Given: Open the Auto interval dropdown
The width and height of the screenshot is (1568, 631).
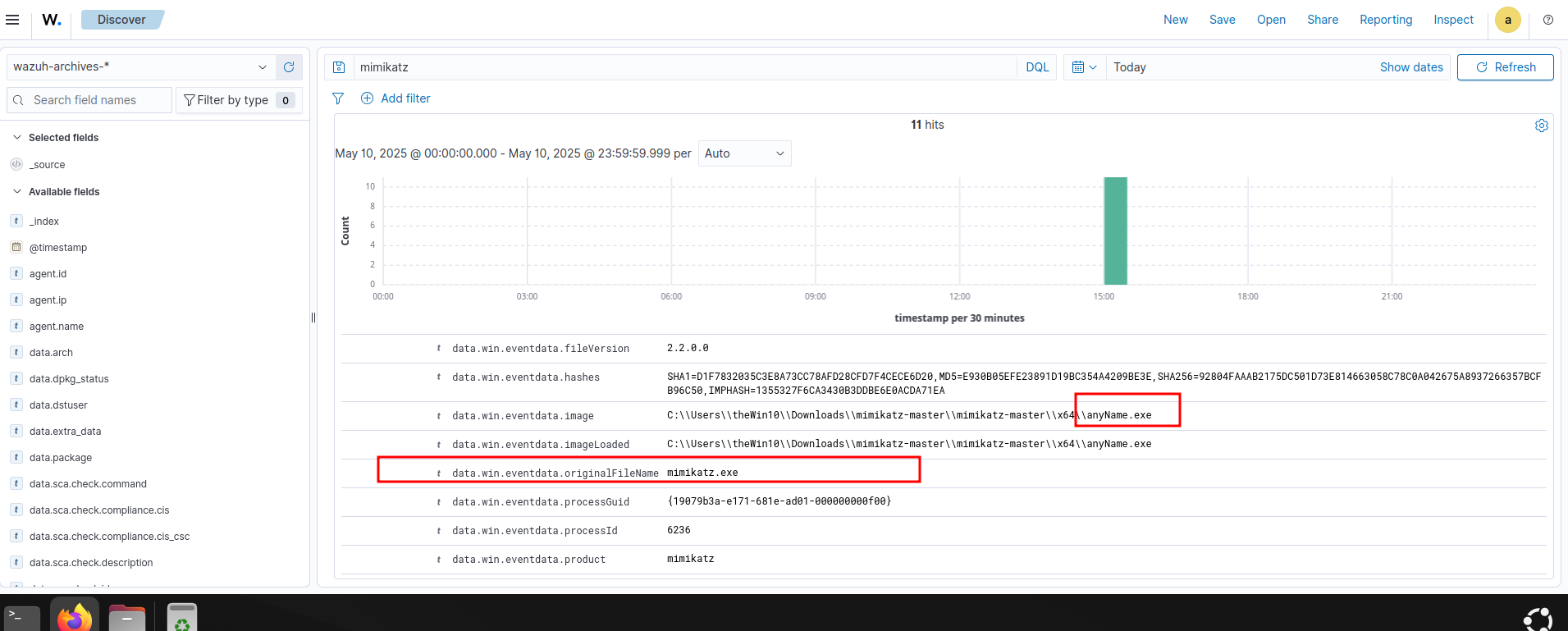Looking at the screenshot, I should [744, 153].
